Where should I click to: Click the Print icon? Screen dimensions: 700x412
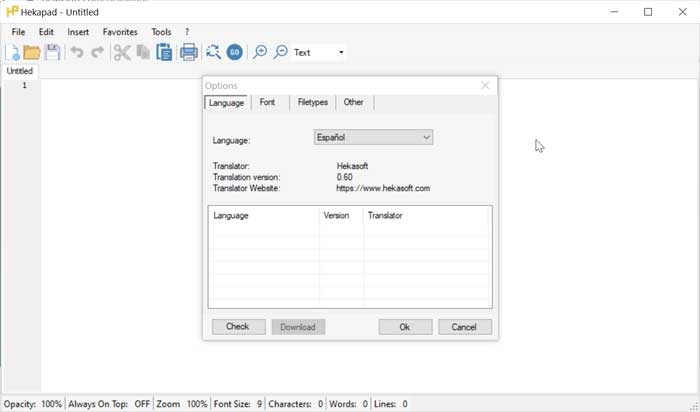click(x=188, y=53)
